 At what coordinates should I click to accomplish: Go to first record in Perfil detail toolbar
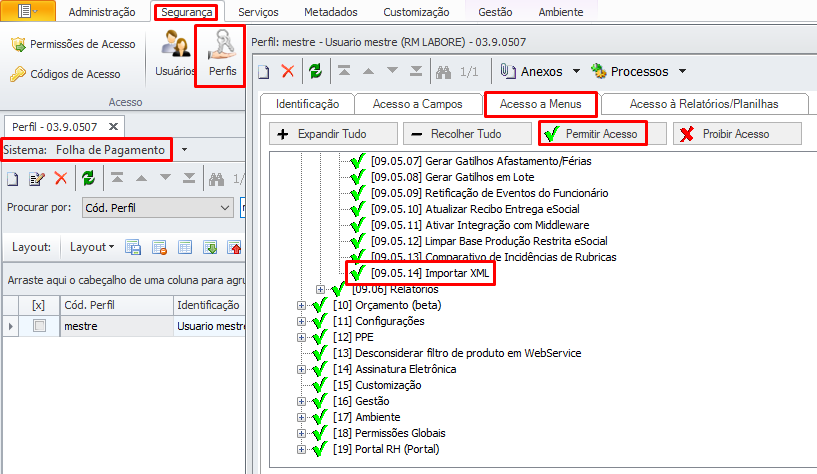[344, 71]
